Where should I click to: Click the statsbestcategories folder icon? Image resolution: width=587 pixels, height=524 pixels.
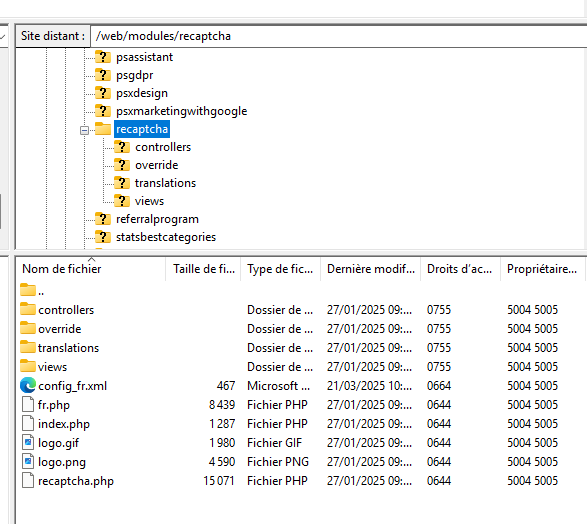point(103,237)
